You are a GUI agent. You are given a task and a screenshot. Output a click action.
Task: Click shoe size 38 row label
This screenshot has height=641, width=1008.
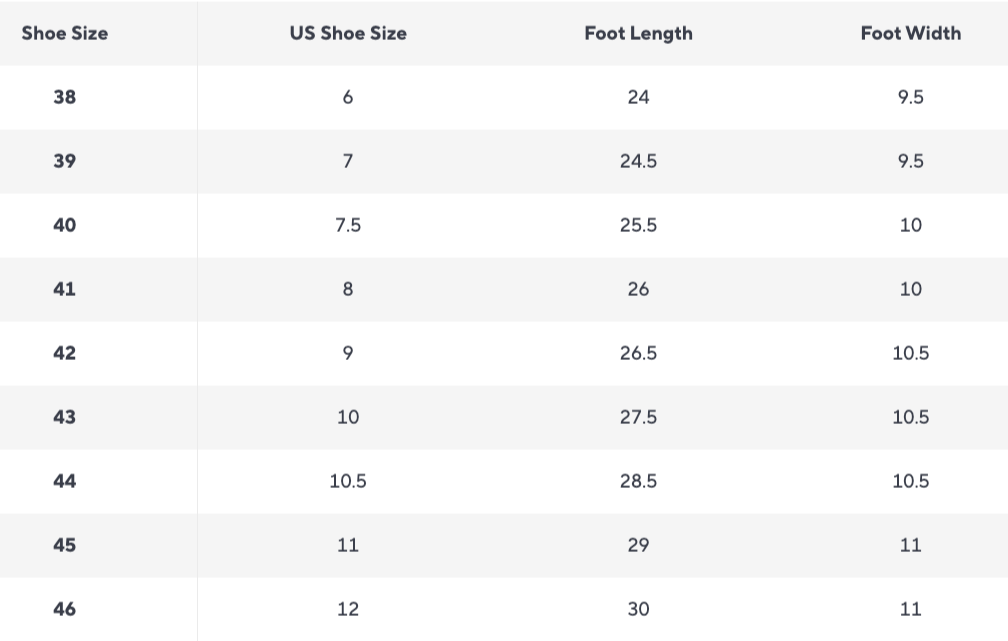pos(65,97)
